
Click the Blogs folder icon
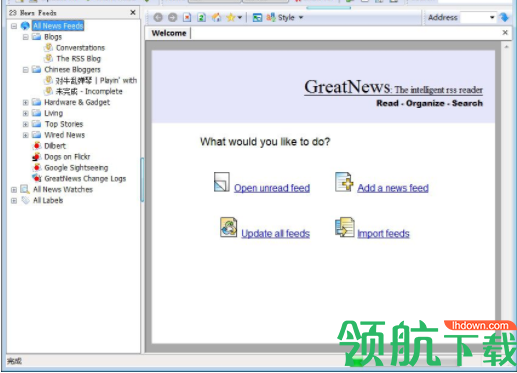[x=36, y=37]
